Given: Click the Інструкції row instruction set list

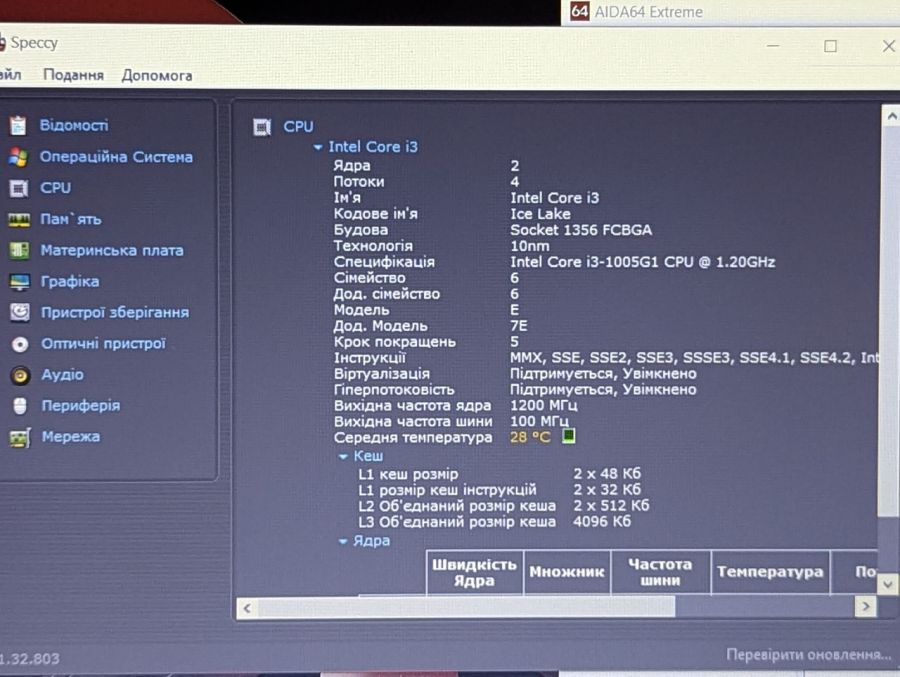Looking at the screenshot, I should pos(694,358).
